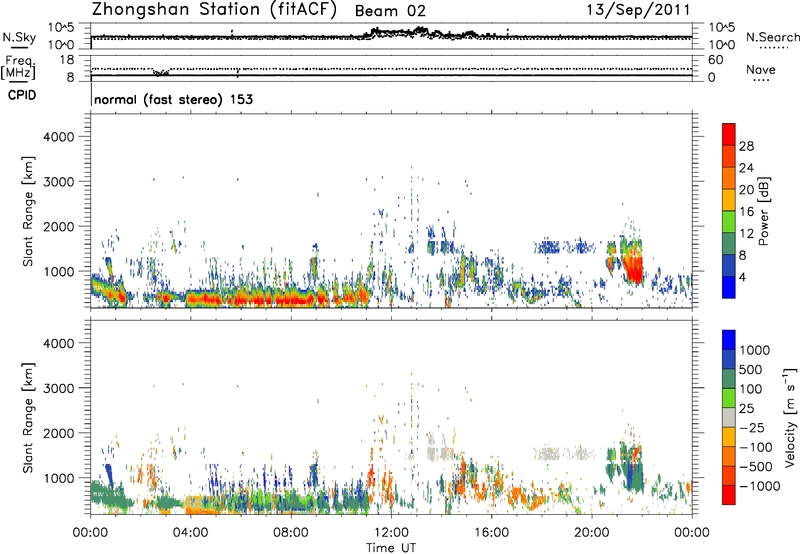This screenshot has width=800, height=554.
Task: Click the date "13/Sep/2011"
Action: tap(638, 10)
